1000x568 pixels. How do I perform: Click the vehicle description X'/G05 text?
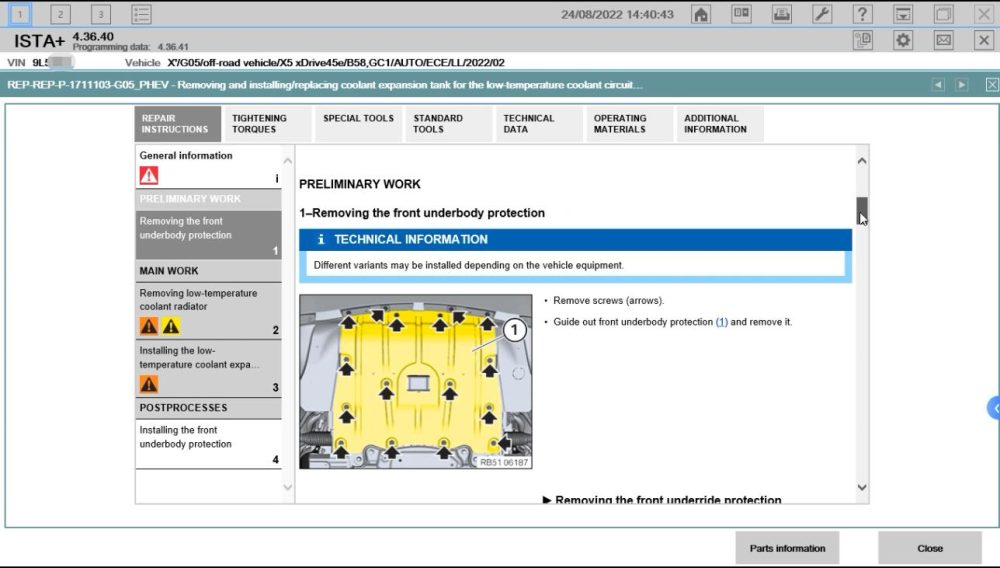(x=336, y=62)
